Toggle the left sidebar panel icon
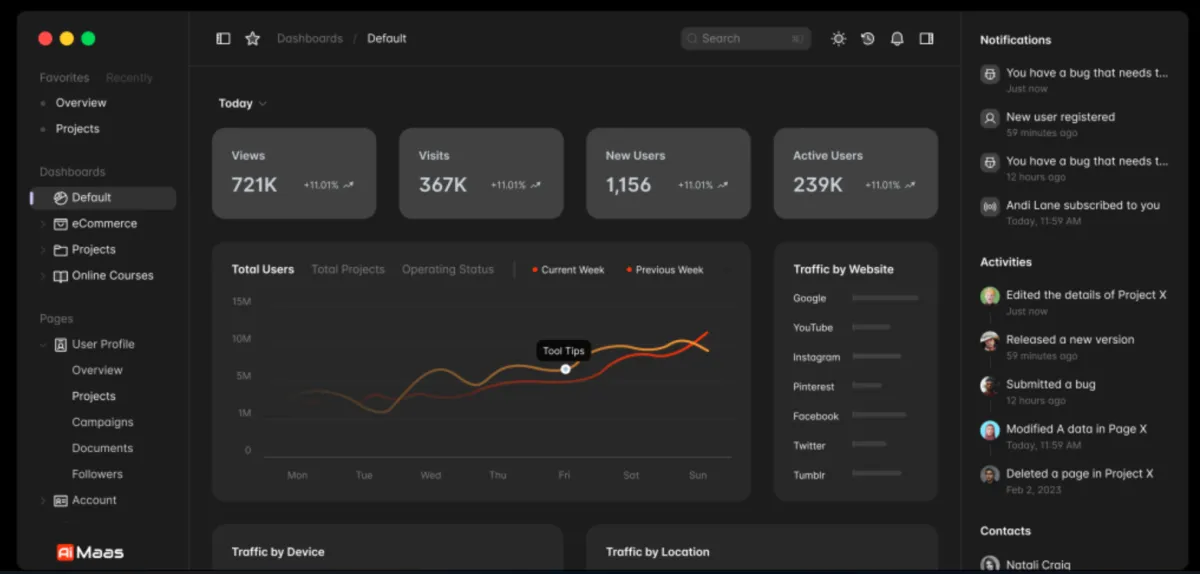The image size is (1200, 574). (x=223, y=39)
